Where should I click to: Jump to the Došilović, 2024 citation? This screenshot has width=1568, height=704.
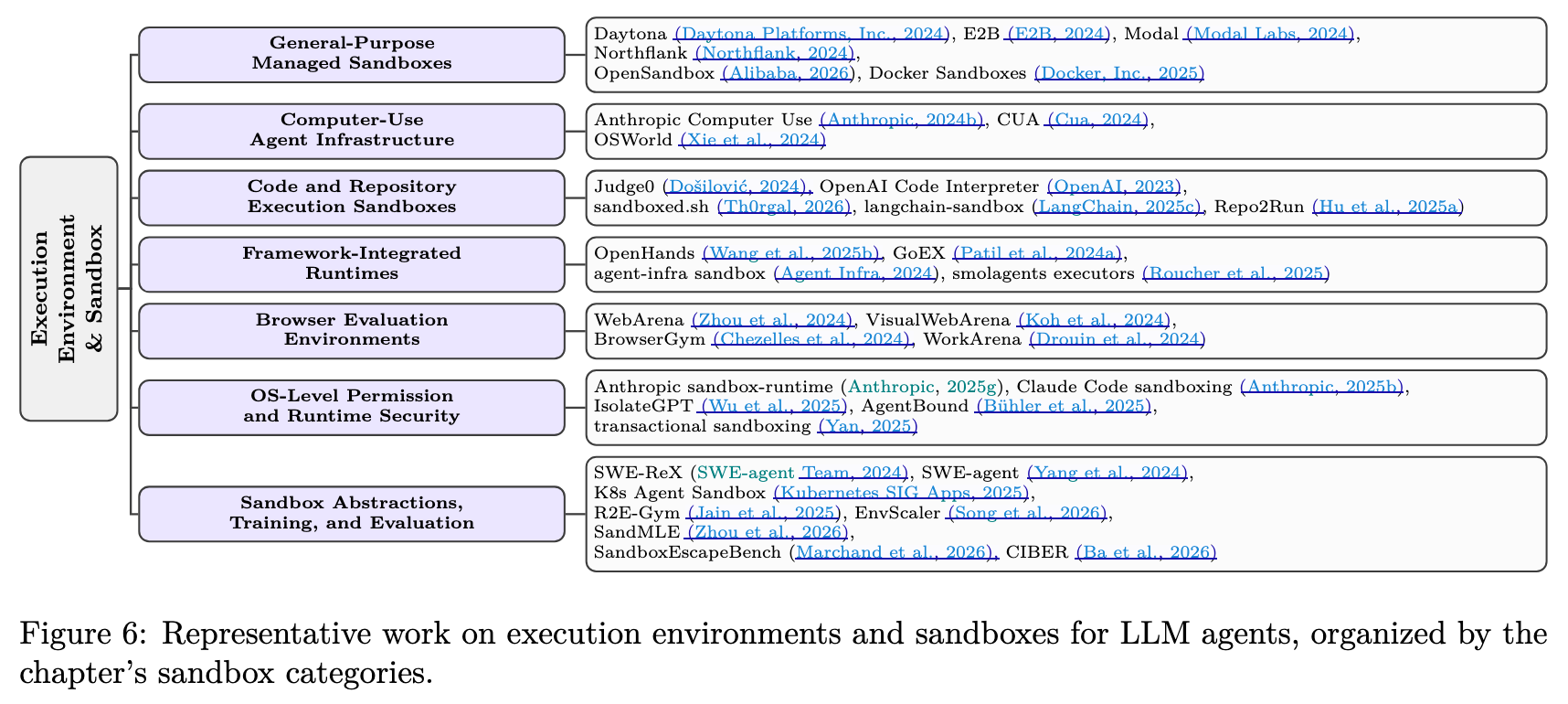point(736,187)
